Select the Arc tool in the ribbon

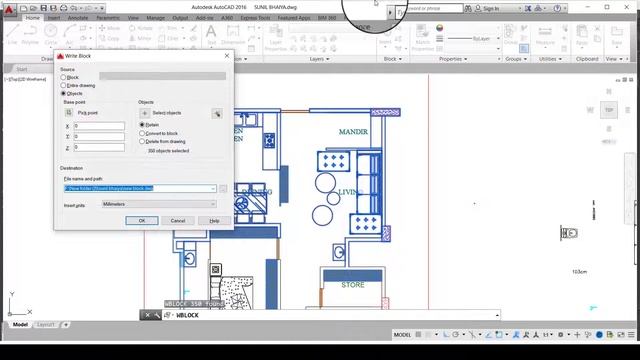pos(69,34)
